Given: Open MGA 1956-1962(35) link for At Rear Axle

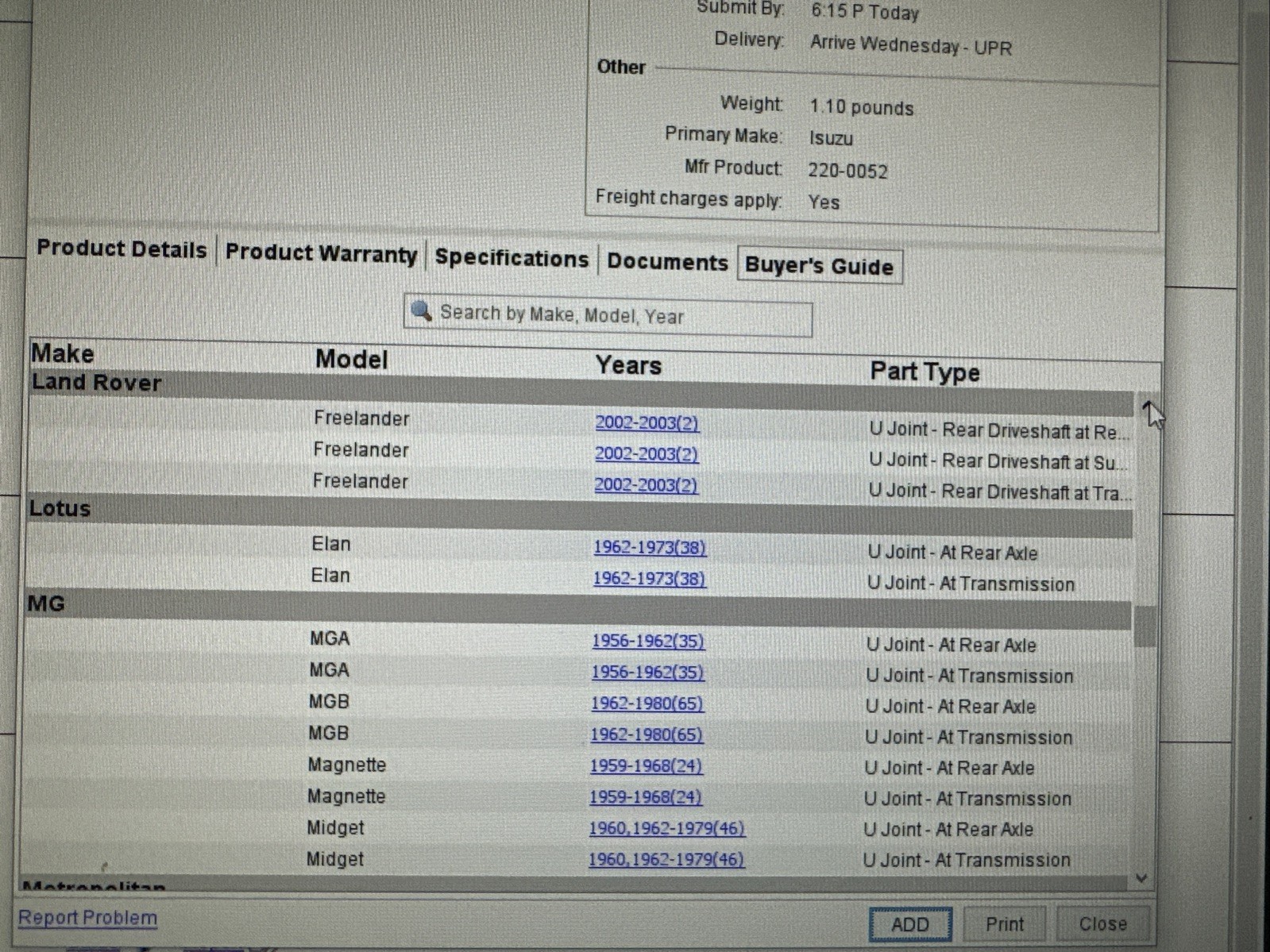Looking at the screenshot, I should pos(648,641).
